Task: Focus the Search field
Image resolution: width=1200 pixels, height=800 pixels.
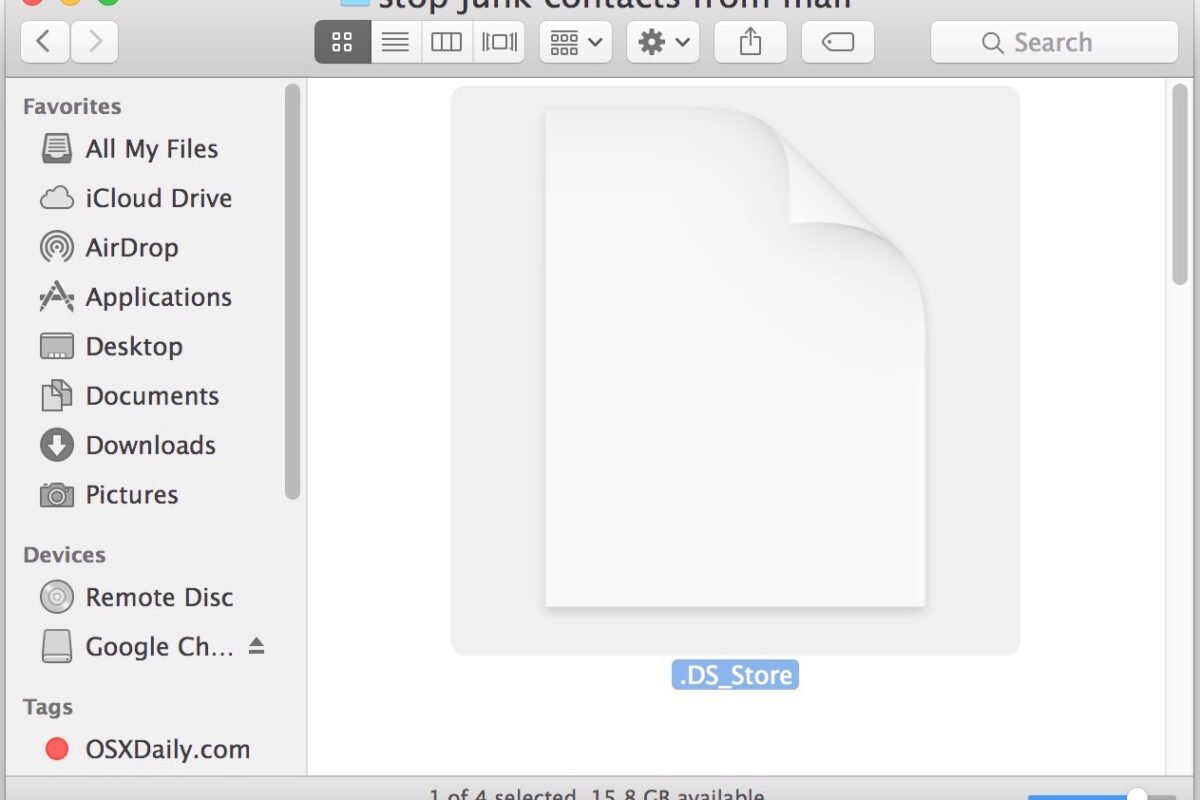Action: pos(1054,42)
